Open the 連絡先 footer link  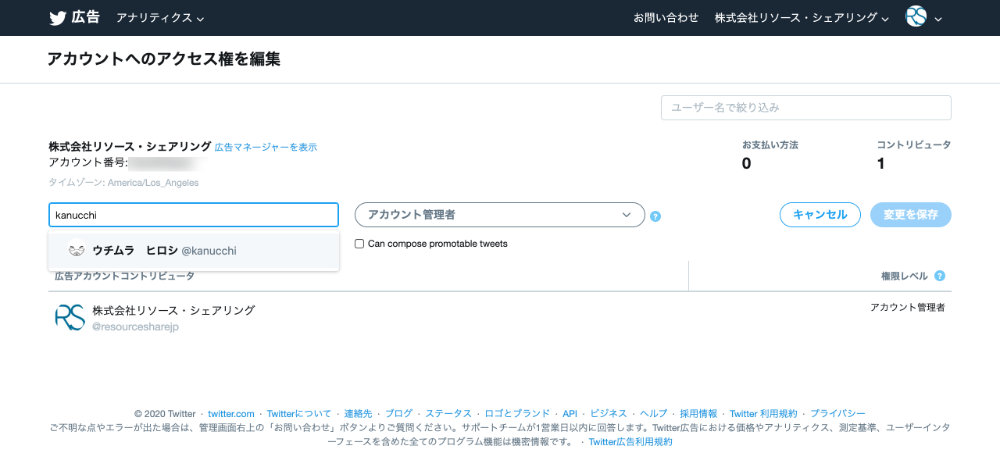click(x=358, y=413)
